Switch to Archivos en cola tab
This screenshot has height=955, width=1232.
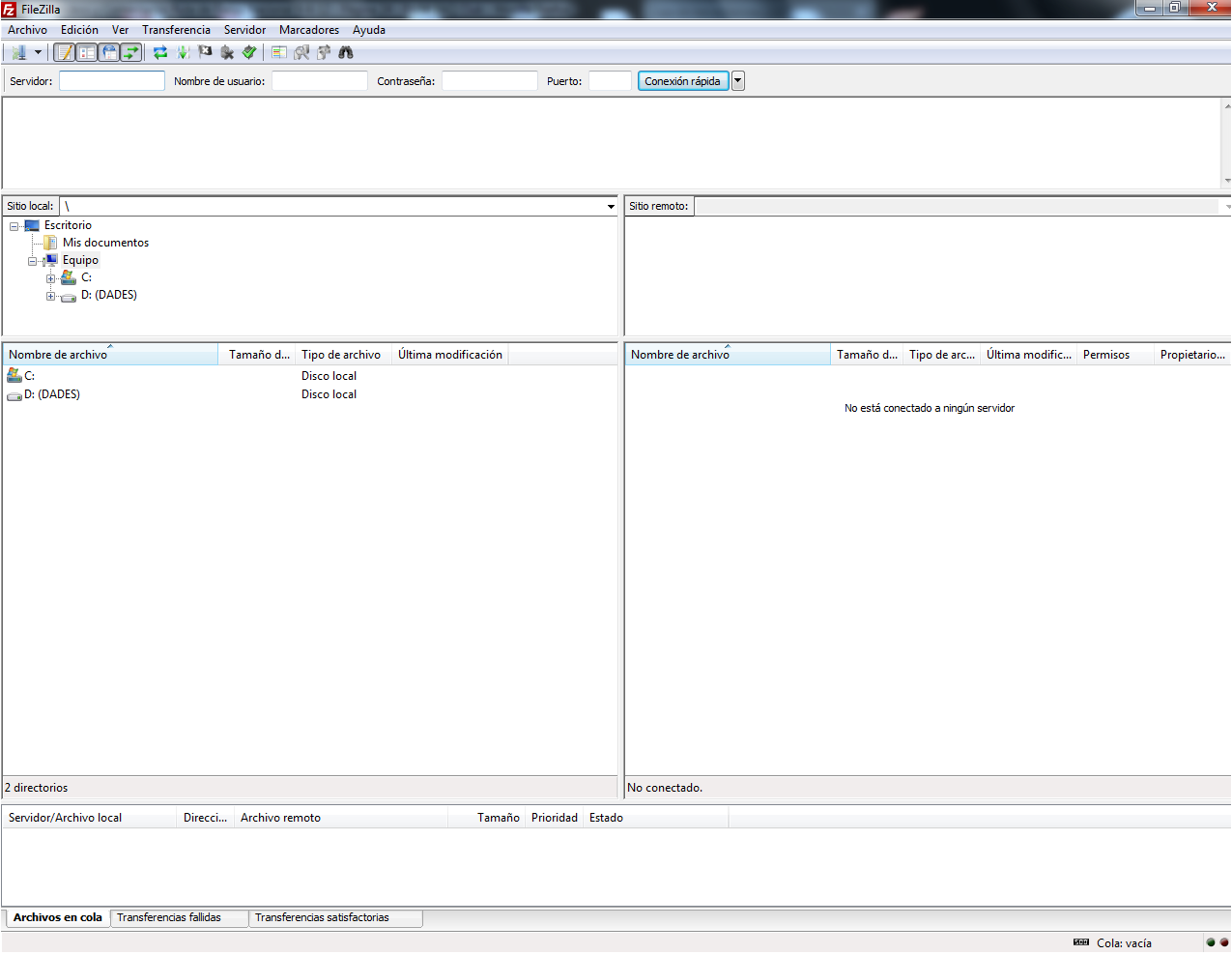[58, 917]
